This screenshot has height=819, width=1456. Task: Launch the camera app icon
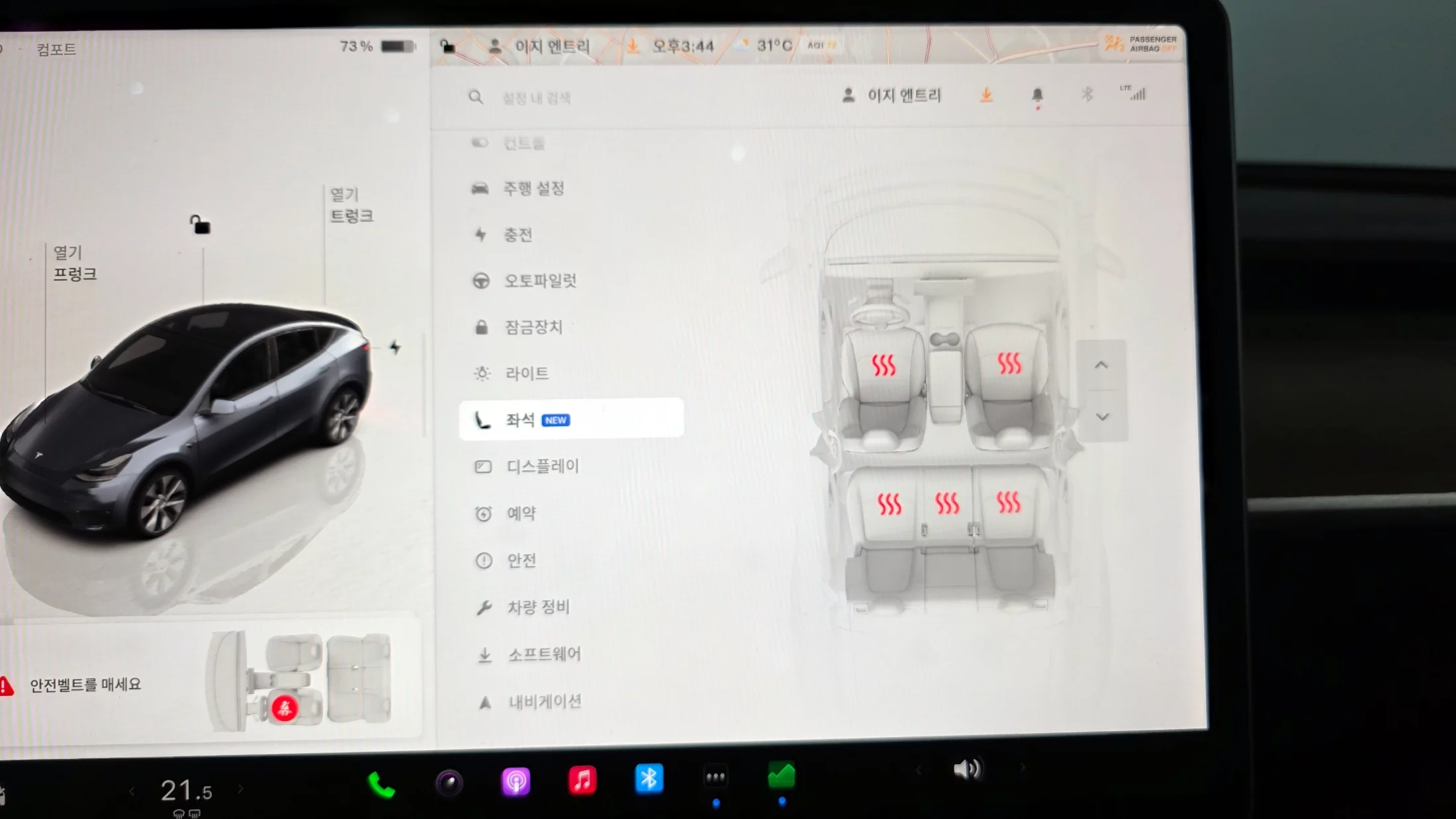pyautogui.click(x=449, y=783)
